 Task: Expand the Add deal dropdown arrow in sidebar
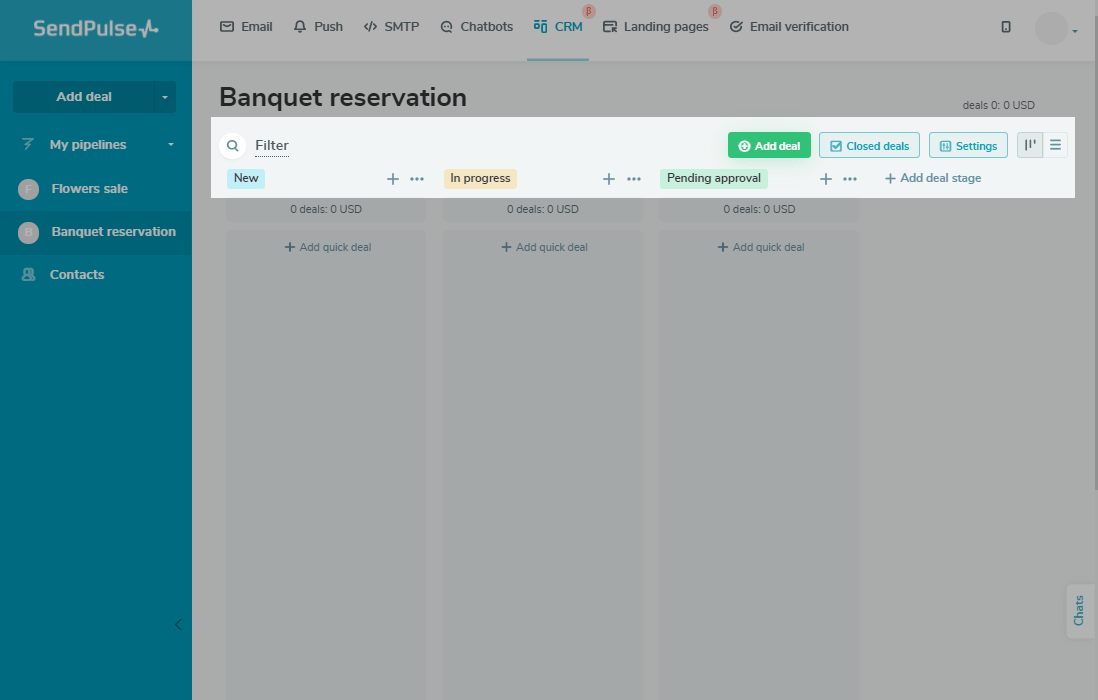[x=165, y=97]
